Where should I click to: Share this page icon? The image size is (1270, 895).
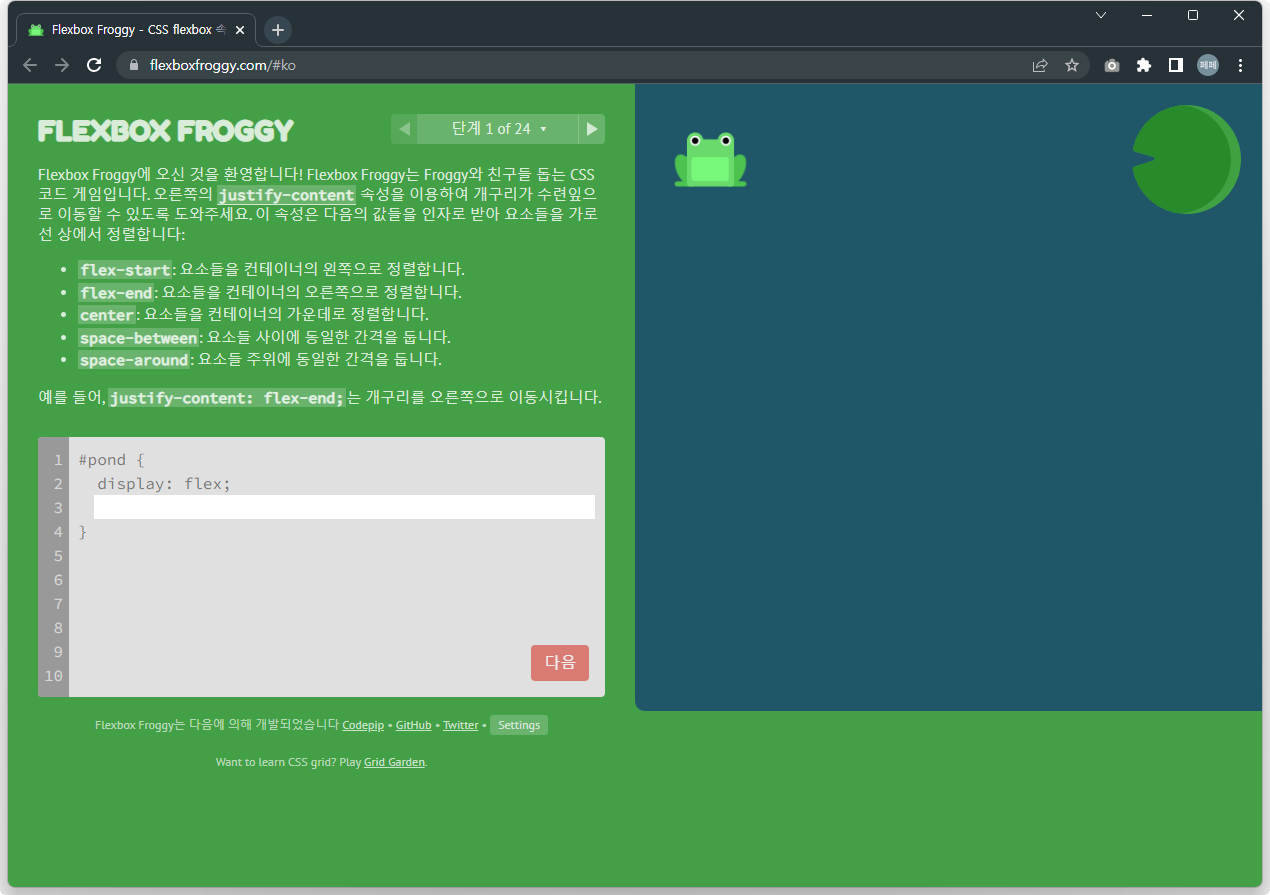[1040, 65]
